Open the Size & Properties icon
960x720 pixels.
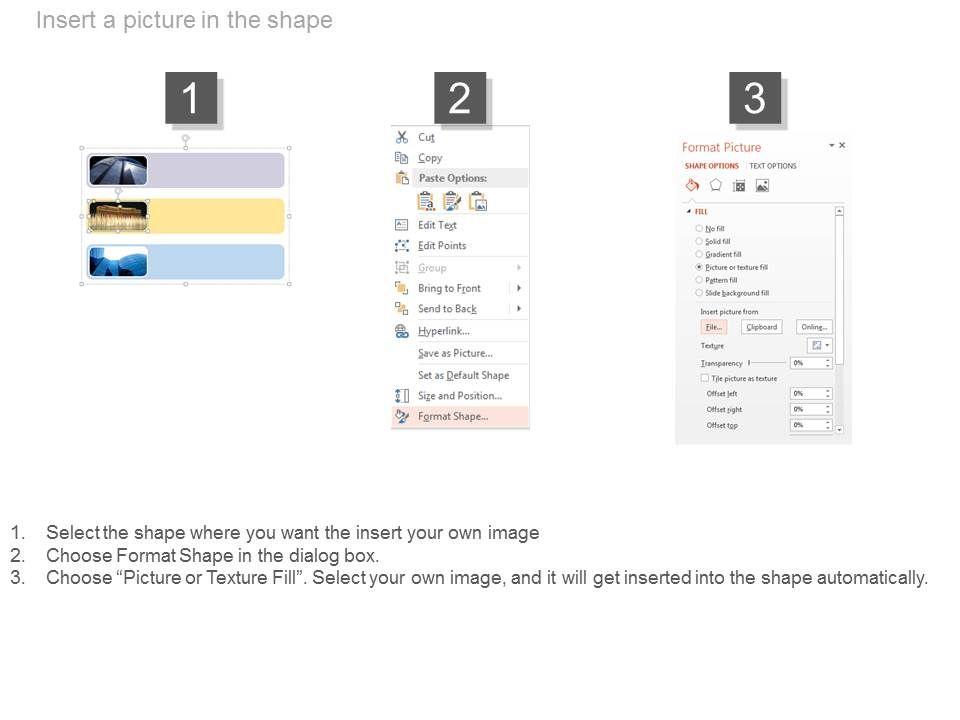coord(739,185)
